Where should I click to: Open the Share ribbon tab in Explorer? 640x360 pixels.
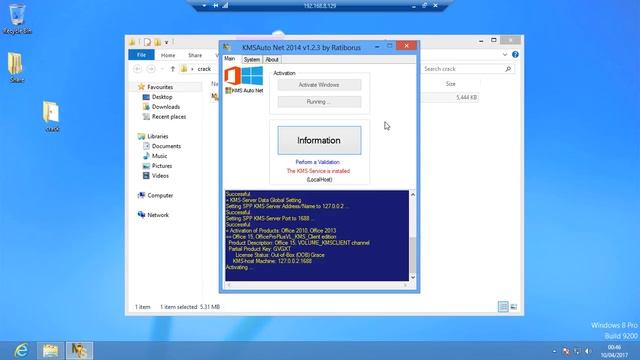point(195,55)
